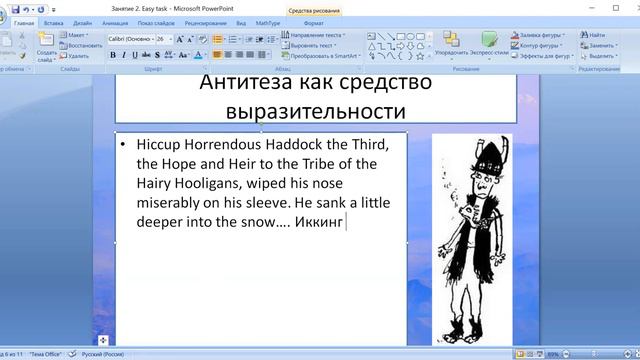Screen dimensions: 640x360
Task: Toggle underline formatting
Action: 135,55
